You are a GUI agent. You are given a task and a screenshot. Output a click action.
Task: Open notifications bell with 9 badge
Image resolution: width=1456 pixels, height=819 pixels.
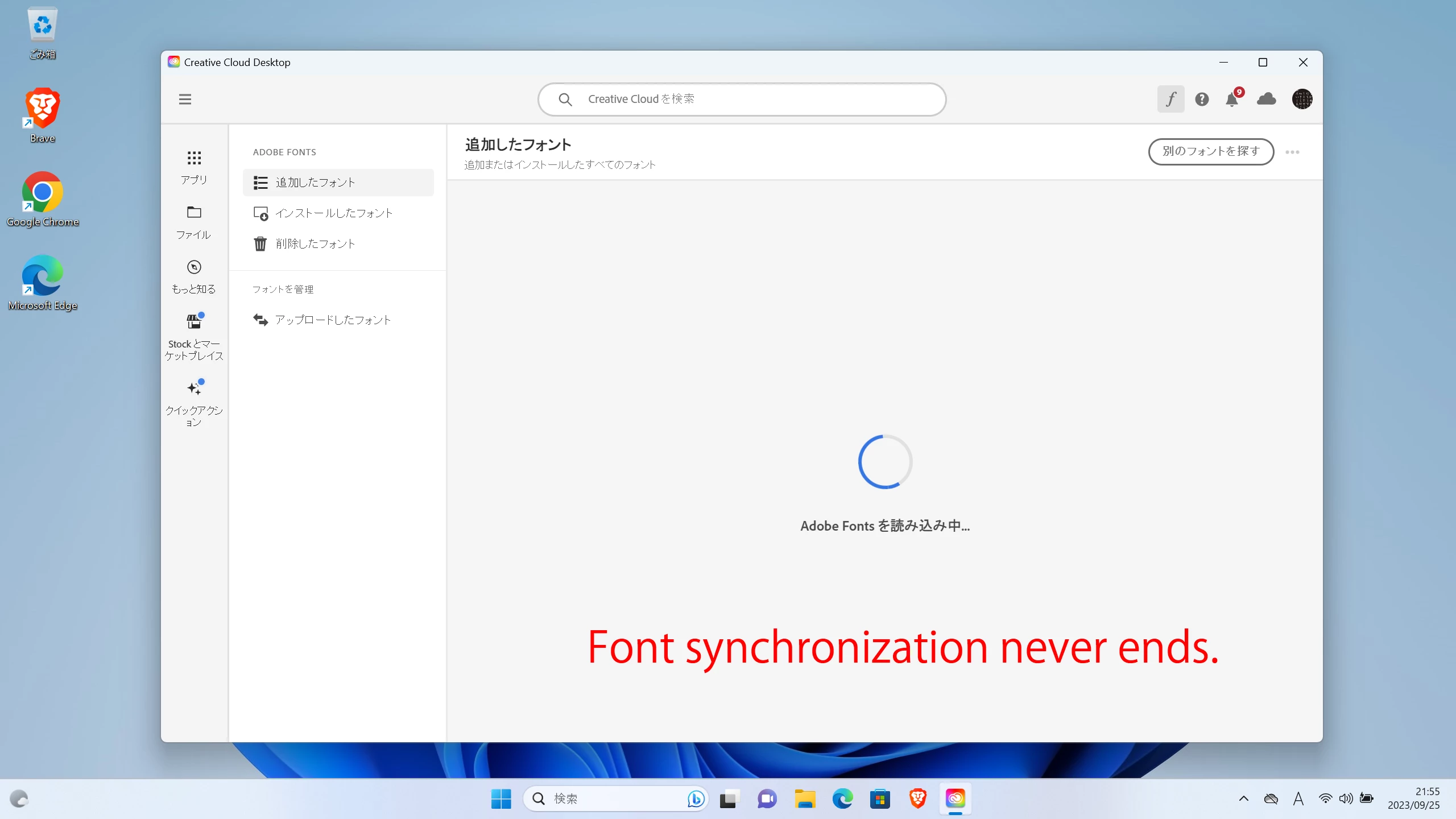1232,100
